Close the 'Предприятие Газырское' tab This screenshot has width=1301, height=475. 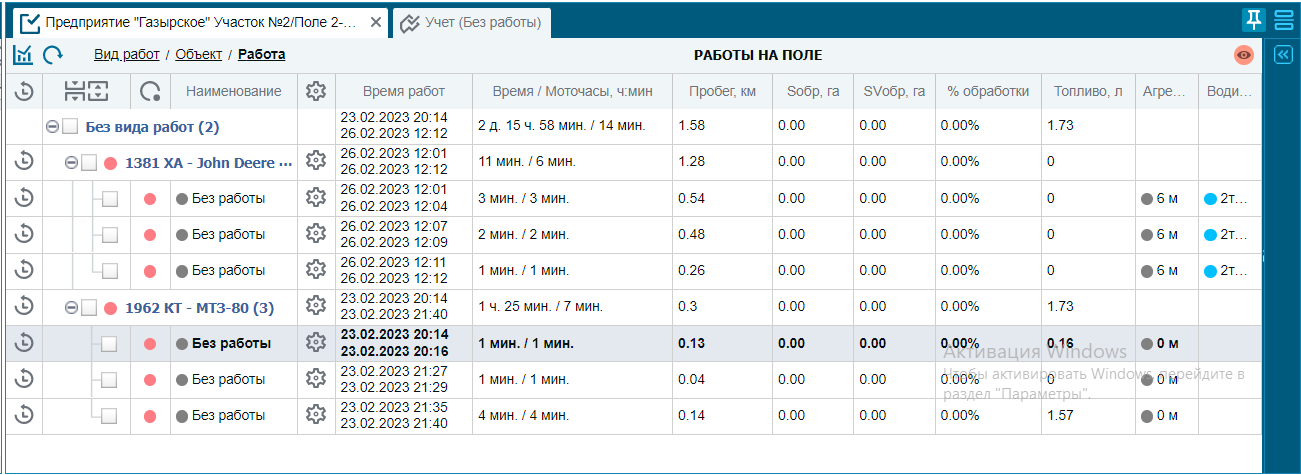(x=375, y=22)
